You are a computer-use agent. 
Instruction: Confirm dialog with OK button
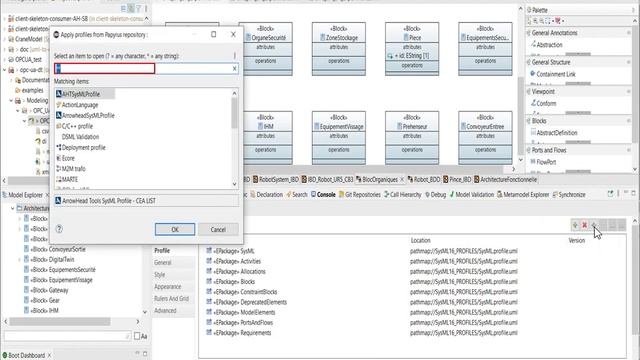(175, 229)
